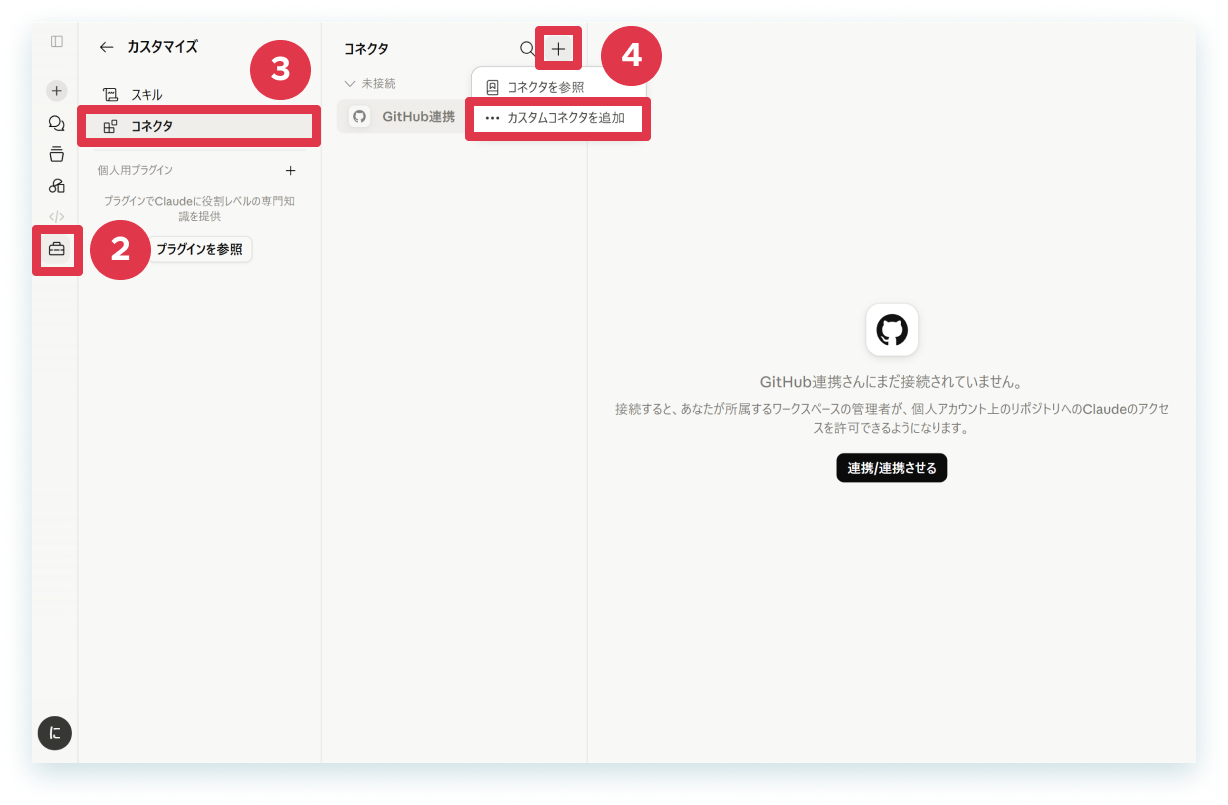This screenshot has width=1228, height=805.
Task: Open the customize briefcase icon
Action: tap(56, 249)
